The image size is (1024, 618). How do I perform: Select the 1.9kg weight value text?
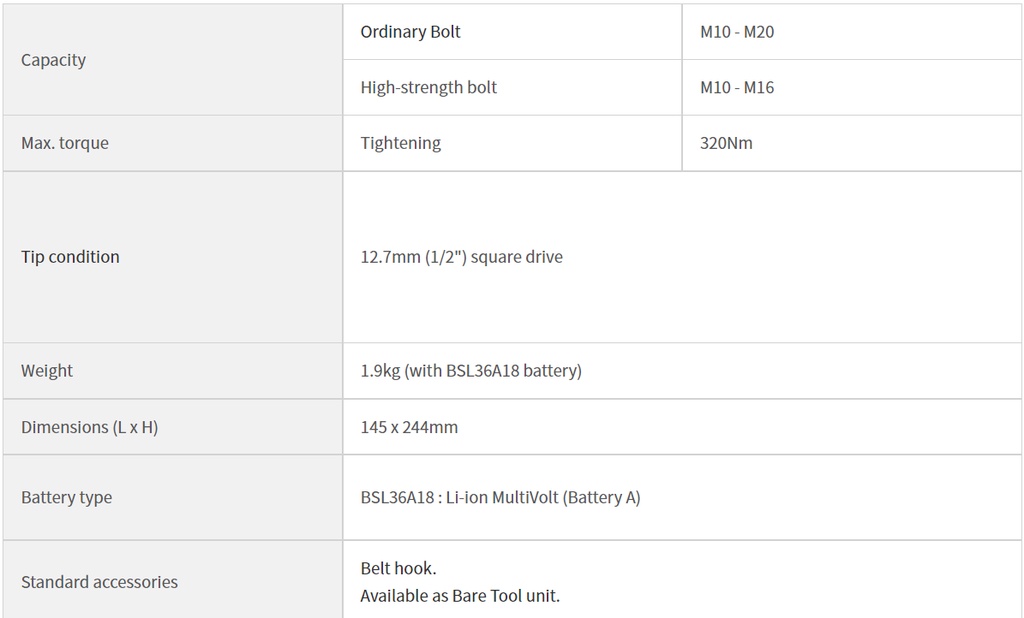(471, 370)
